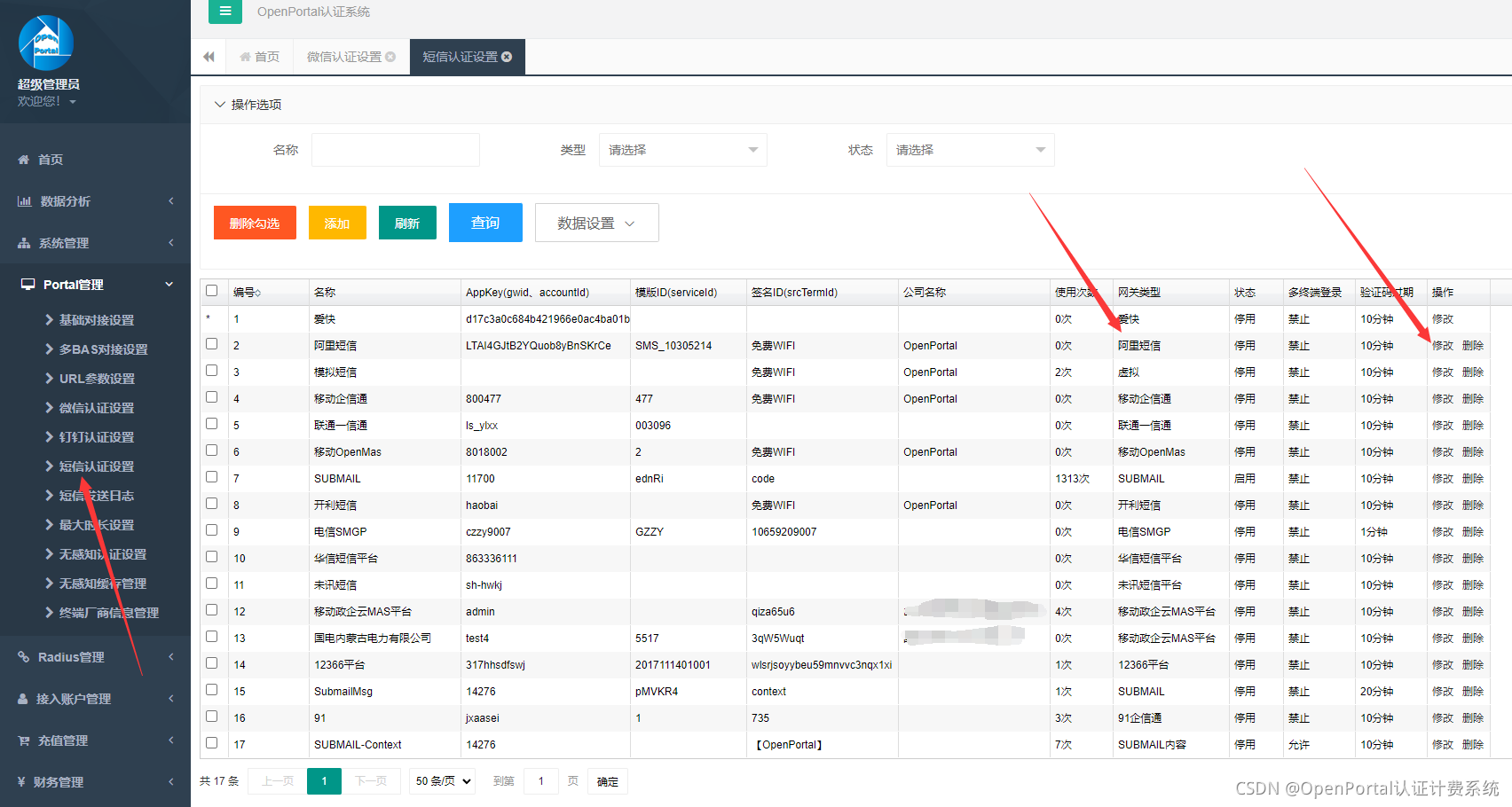Toggle the select-all checkbox in the table header
This screenshot has width=1512, height=807.
click(211, 290)
